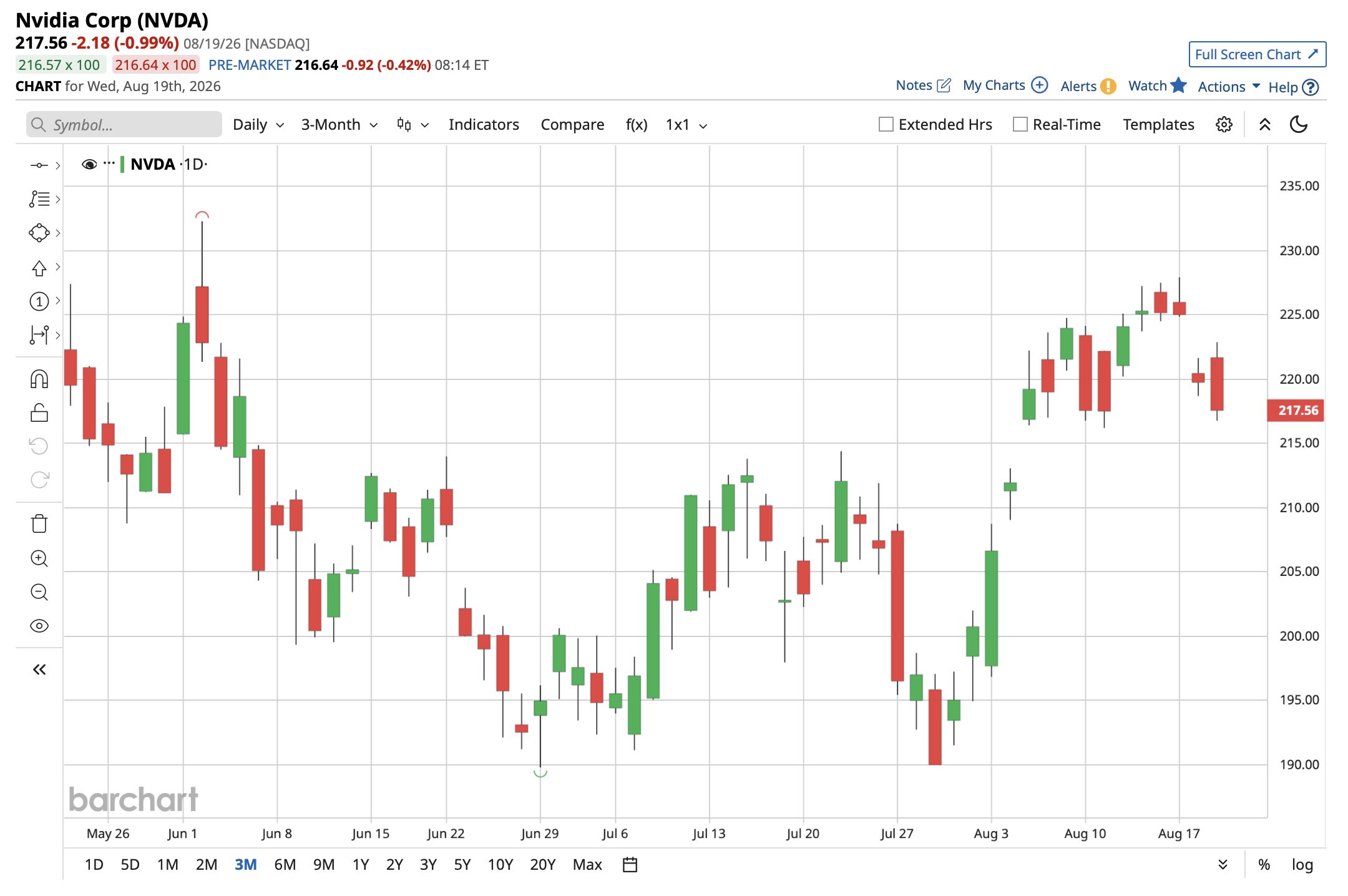
Task: Add to My Charts
Action: click(x=1005, y=85)
